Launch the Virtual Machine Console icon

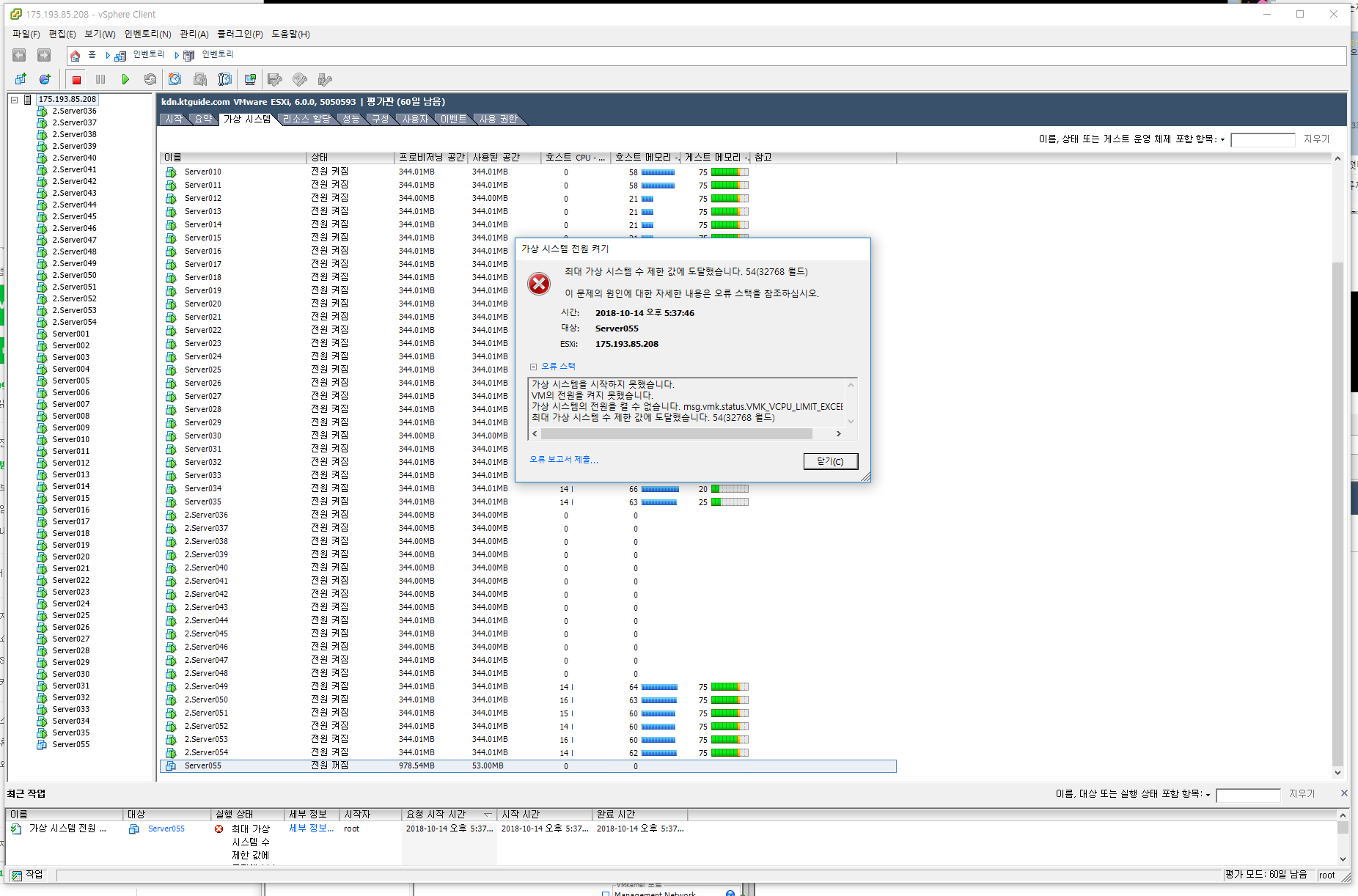pos(250,79)
